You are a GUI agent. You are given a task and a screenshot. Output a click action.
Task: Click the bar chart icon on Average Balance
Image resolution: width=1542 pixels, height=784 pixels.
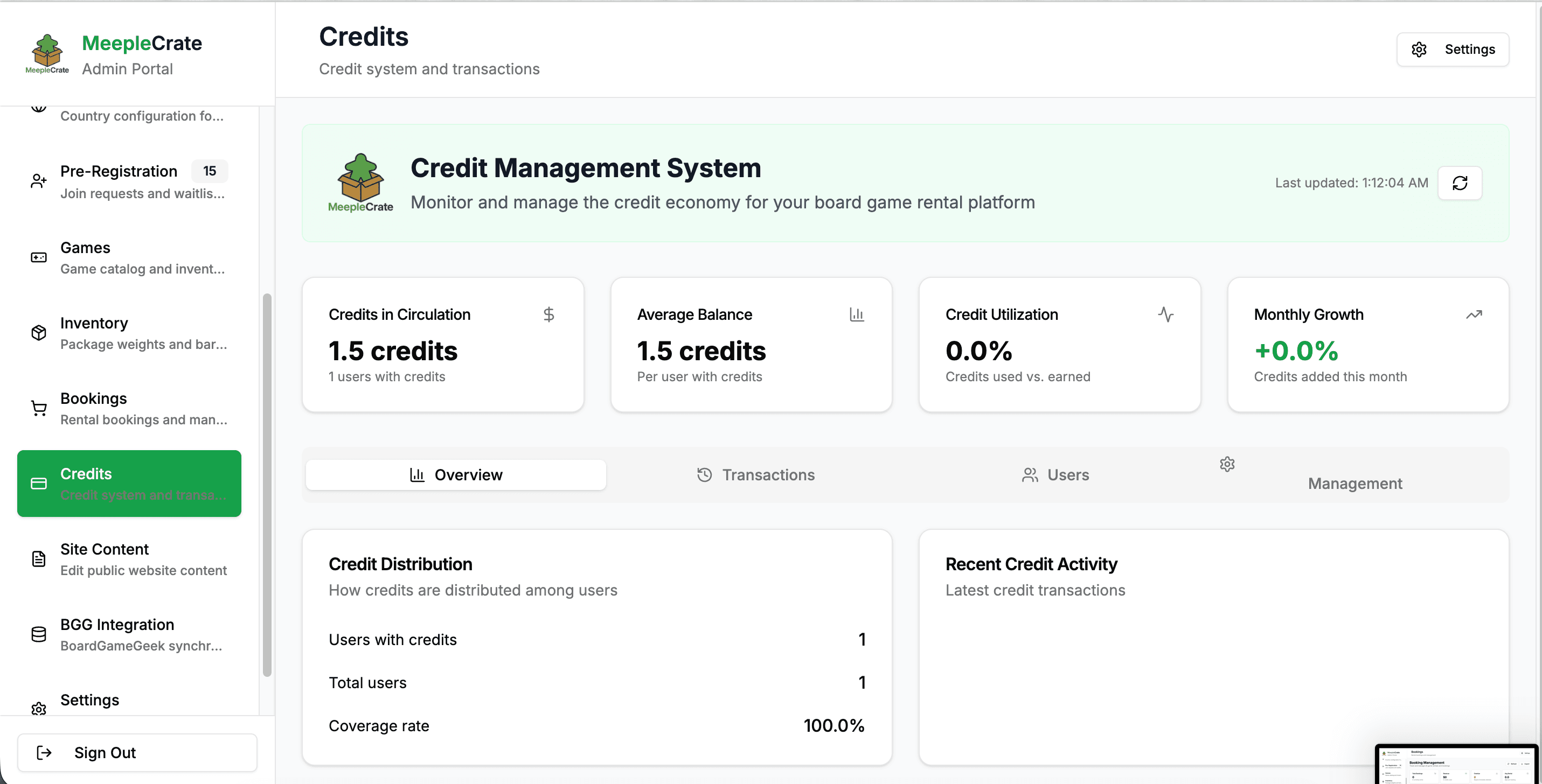(x=857, y=314)
